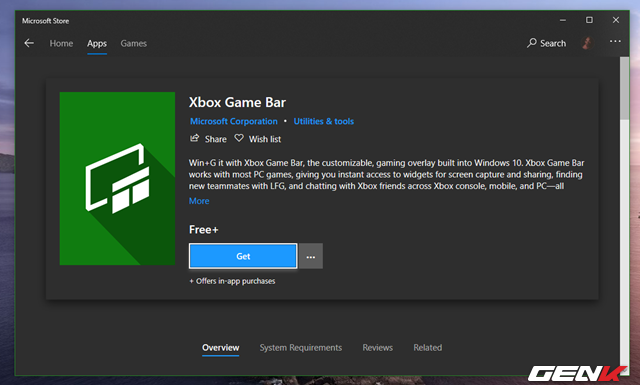Select the Overview section tab
The image size is (640, 385).
click(220, 348)
